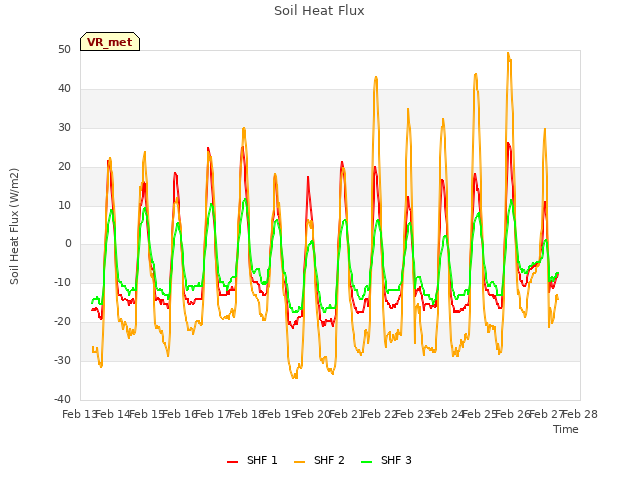
Task: Click the -30 y-axis tick label
Action: (62, 360)
